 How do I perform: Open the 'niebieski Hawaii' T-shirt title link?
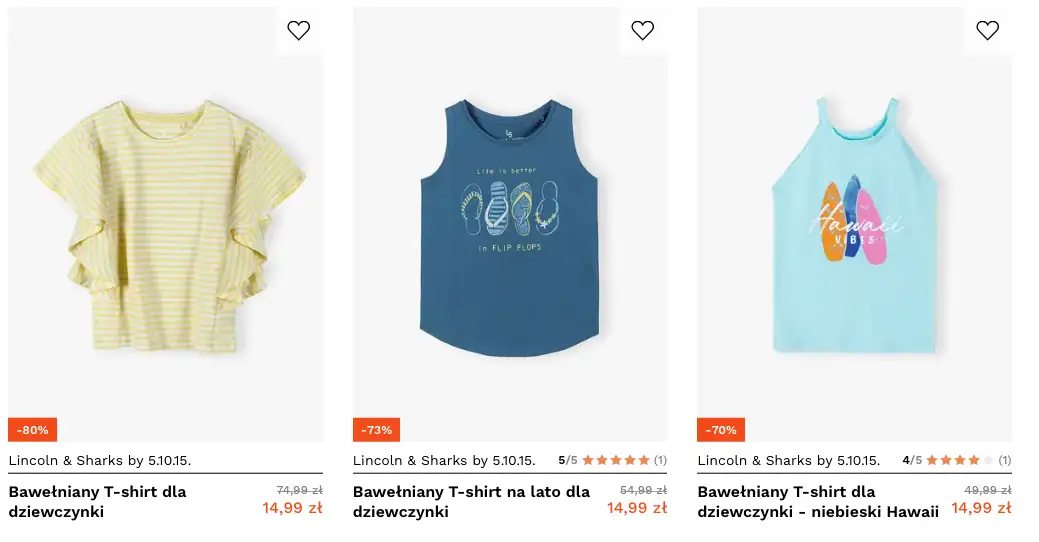(x=818, y=502)
